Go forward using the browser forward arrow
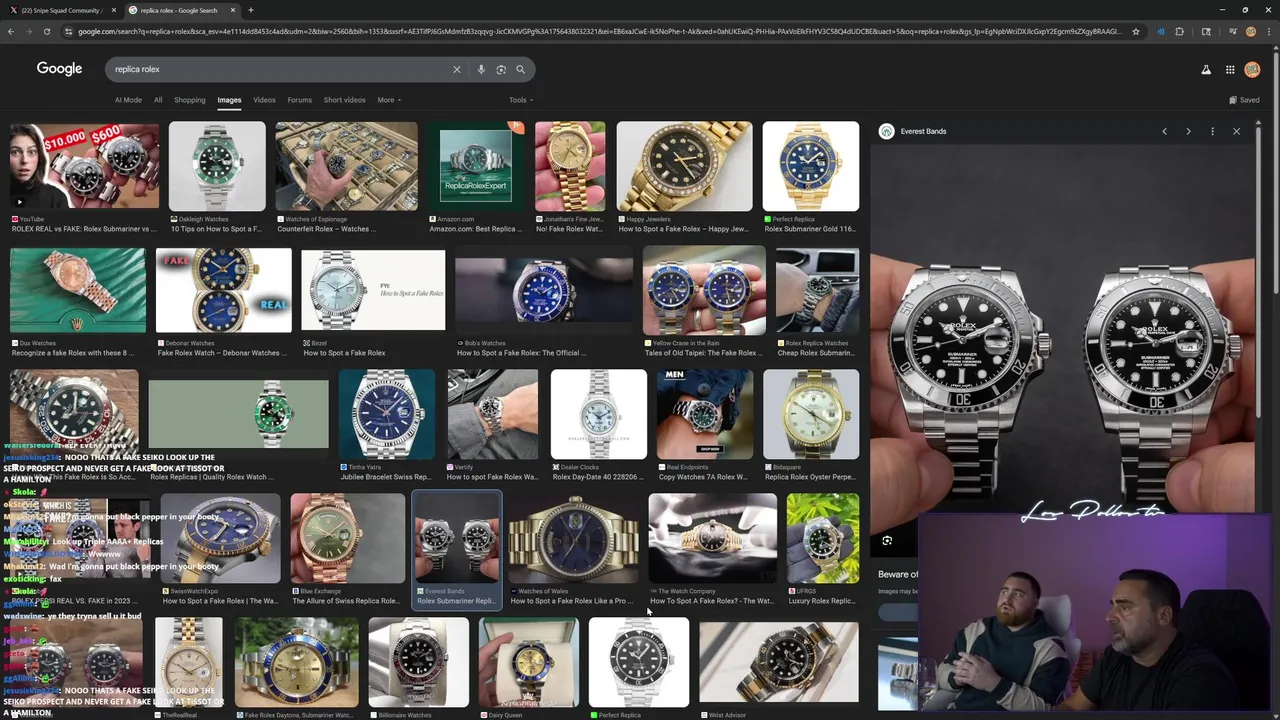The width and height of the screenshot is (1280, 720). click(x=28, y=31)
